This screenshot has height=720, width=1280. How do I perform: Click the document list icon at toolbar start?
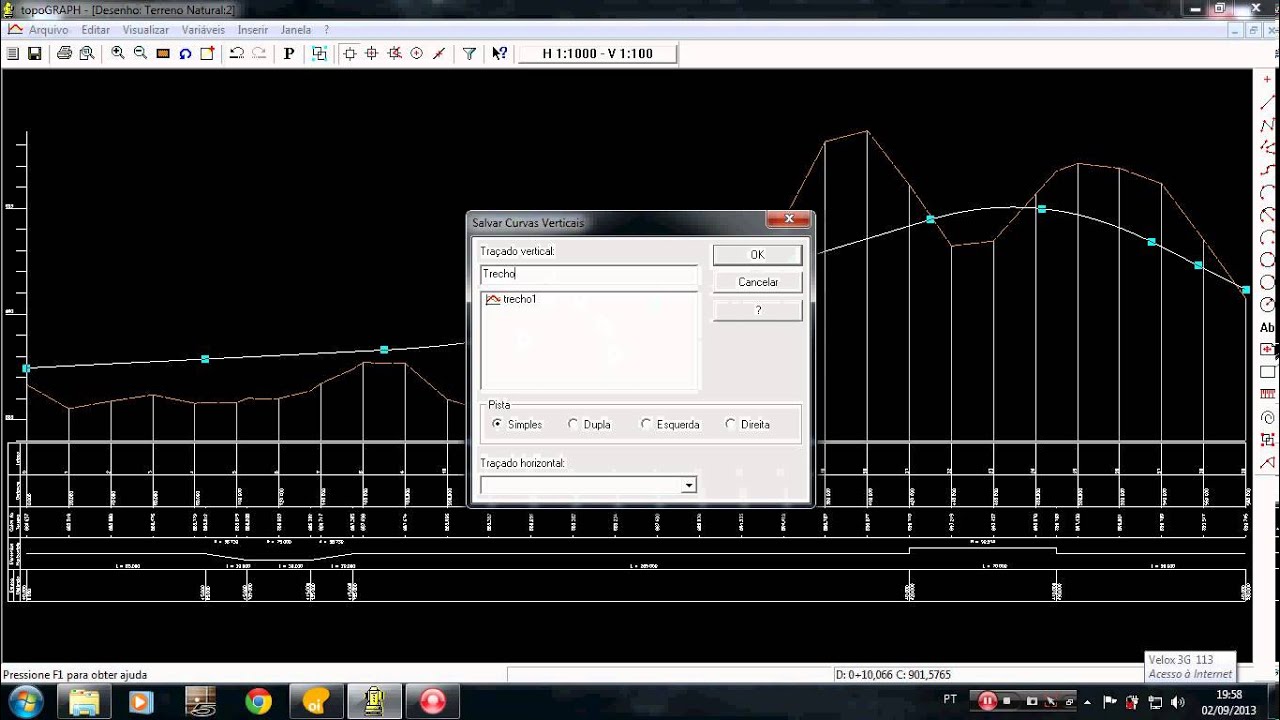click(x=13, y=54)
